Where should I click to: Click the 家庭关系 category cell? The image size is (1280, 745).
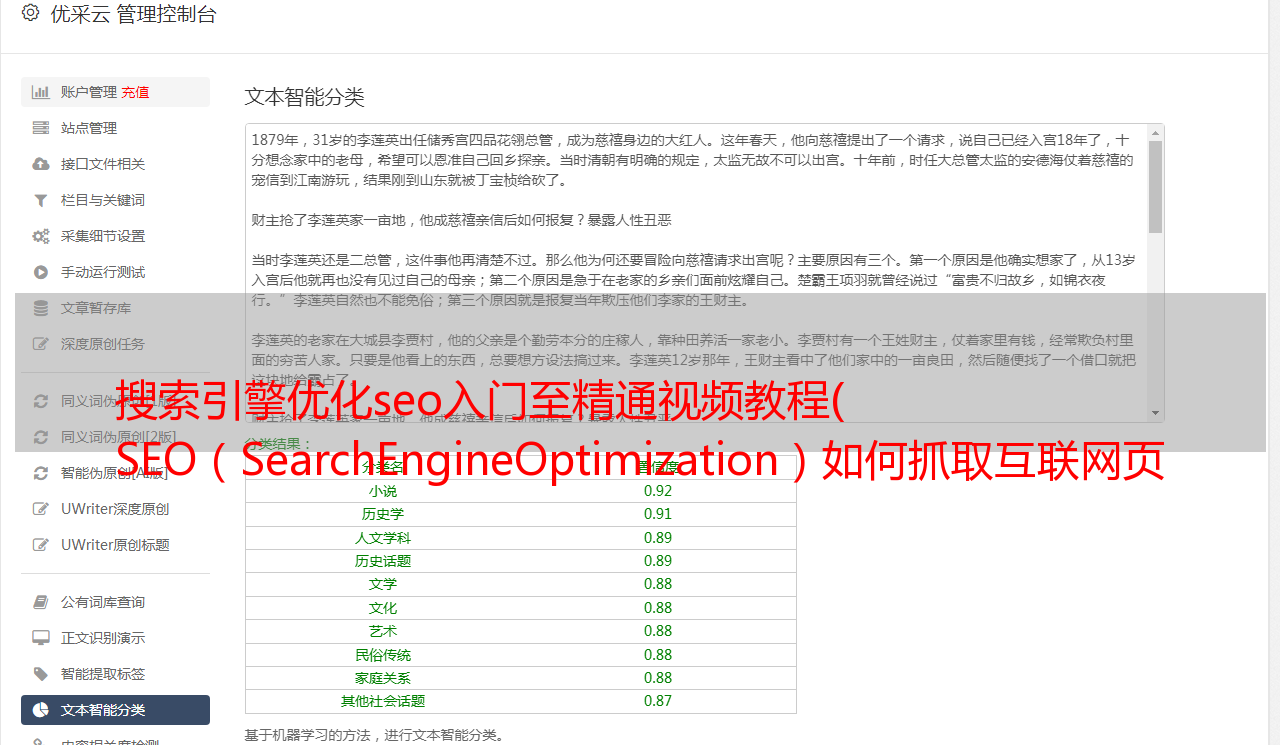(x=383, y=678)
